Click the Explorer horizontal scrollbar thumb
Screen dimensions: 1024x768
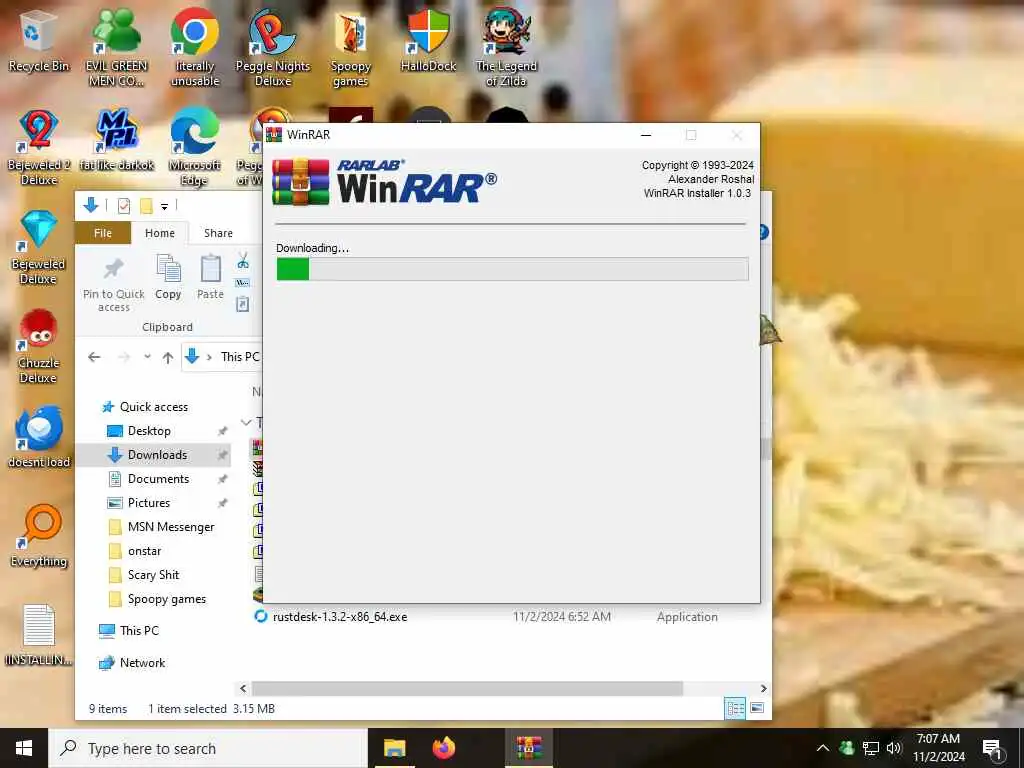467,688
